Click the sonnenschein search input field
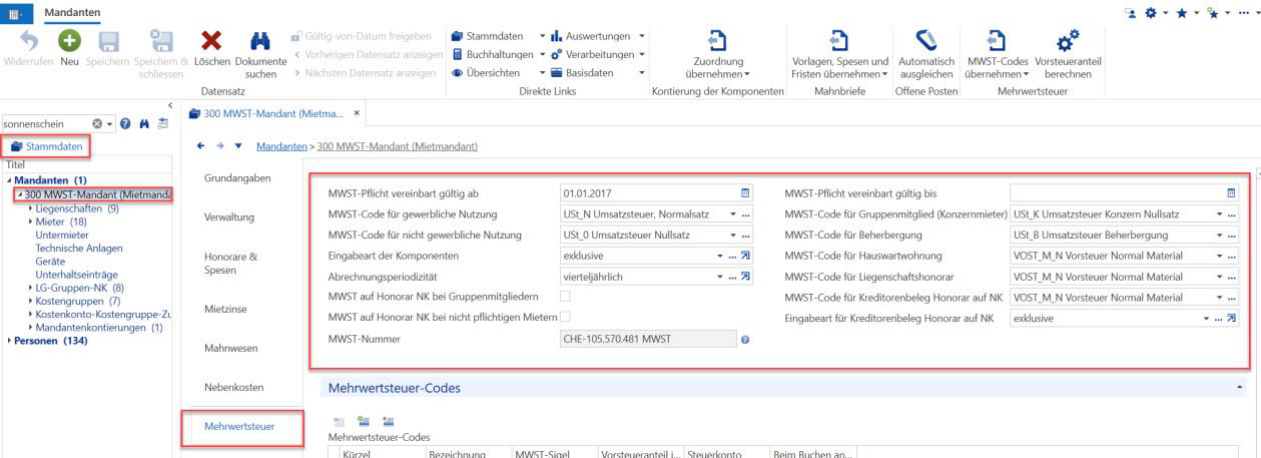The width and height of the screenshot is (1261, 458). [x=47, y=124]
